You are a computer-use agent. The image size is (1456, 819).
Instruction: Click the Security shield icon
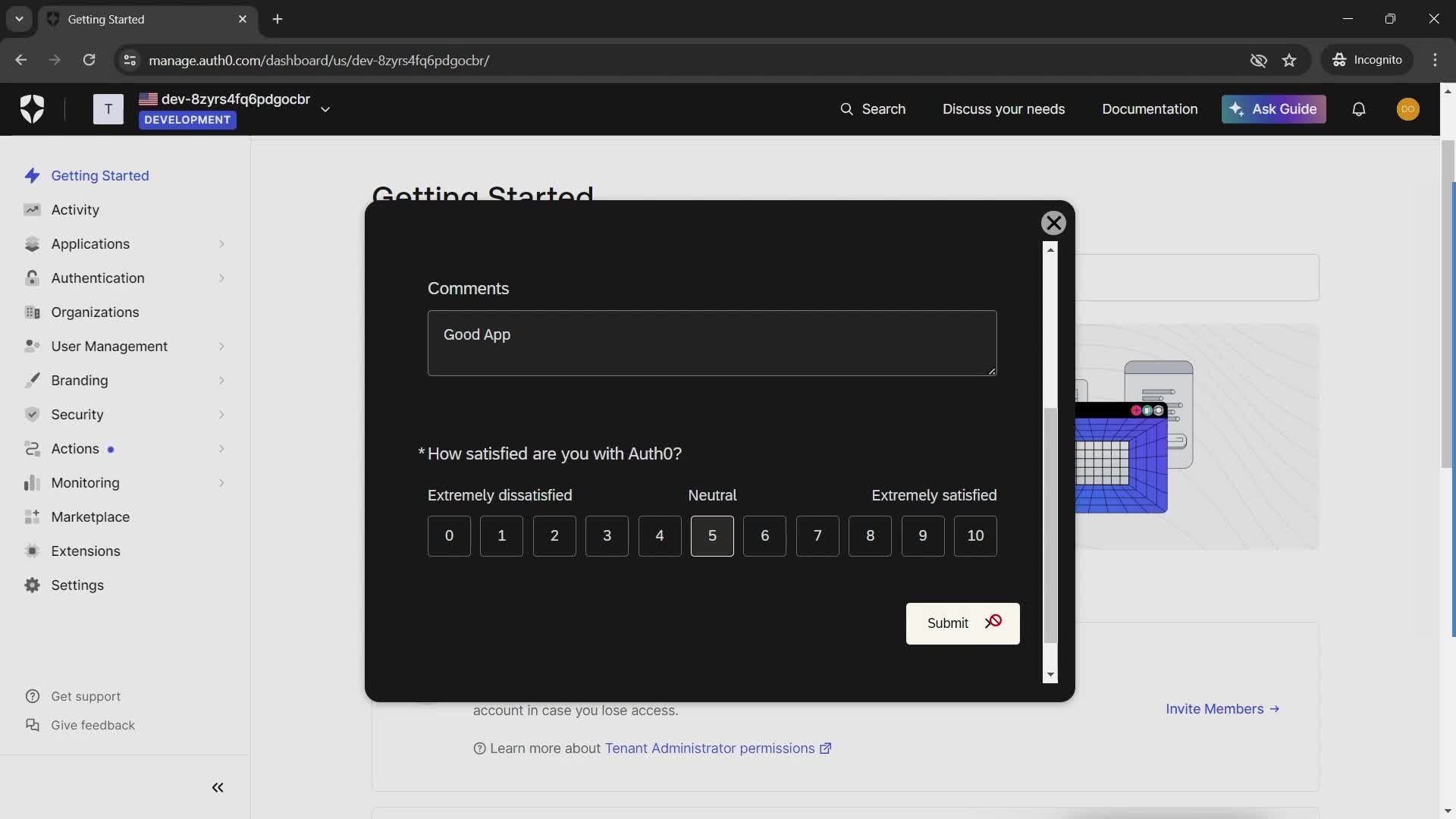click(32, 415)
